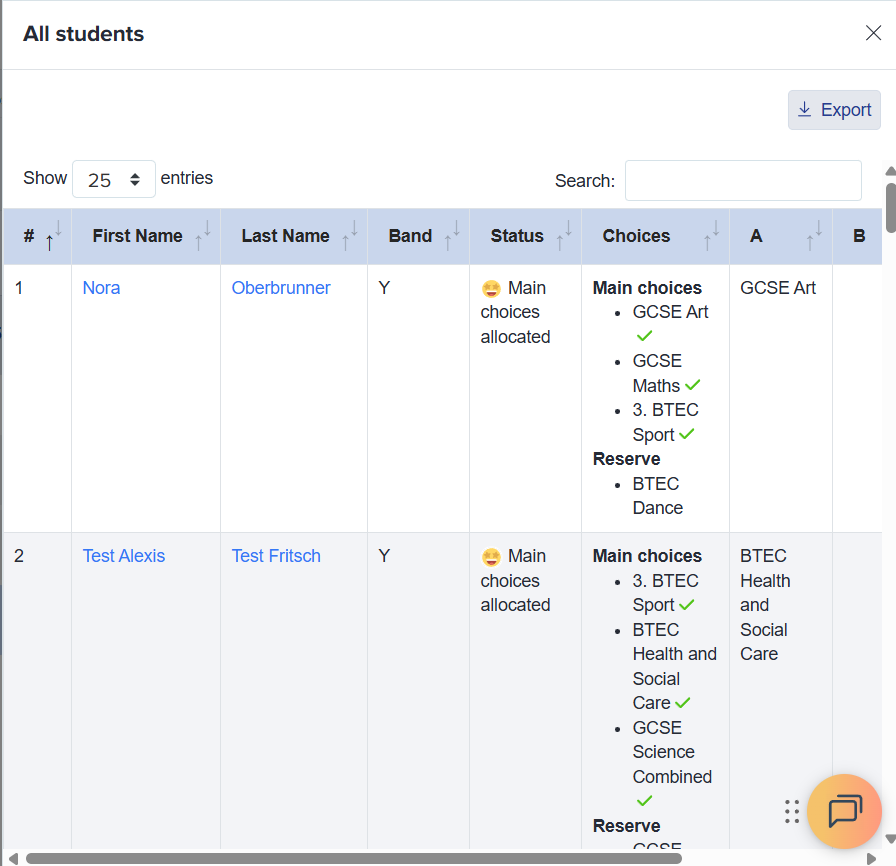The height and width of the screenshot is (866, 896).
Task: Click the vertical scrollbar thumb
Action: [890, 207]
